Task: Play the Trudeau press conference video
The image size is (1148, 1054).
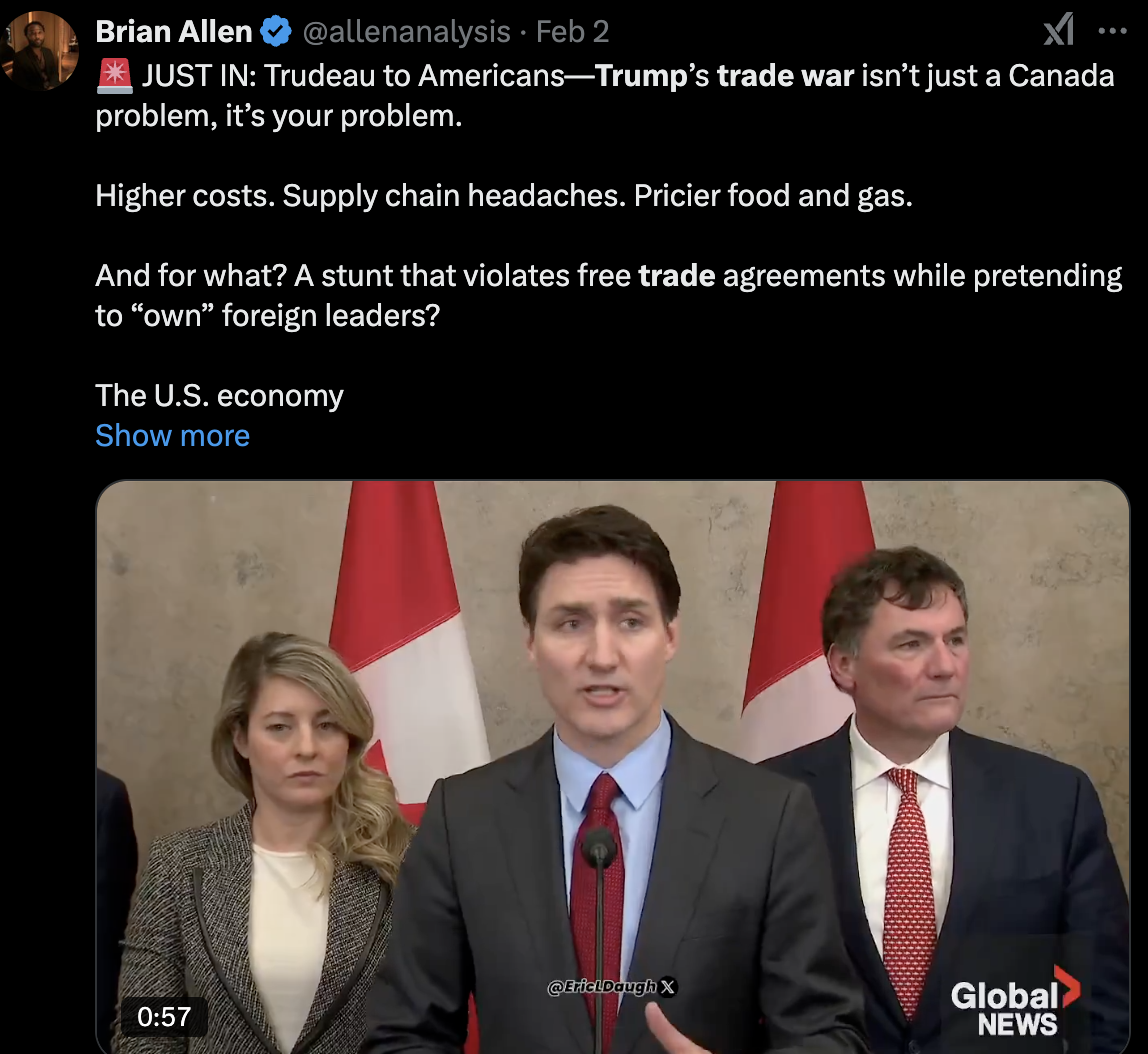Action: click(x=613, y=766)
